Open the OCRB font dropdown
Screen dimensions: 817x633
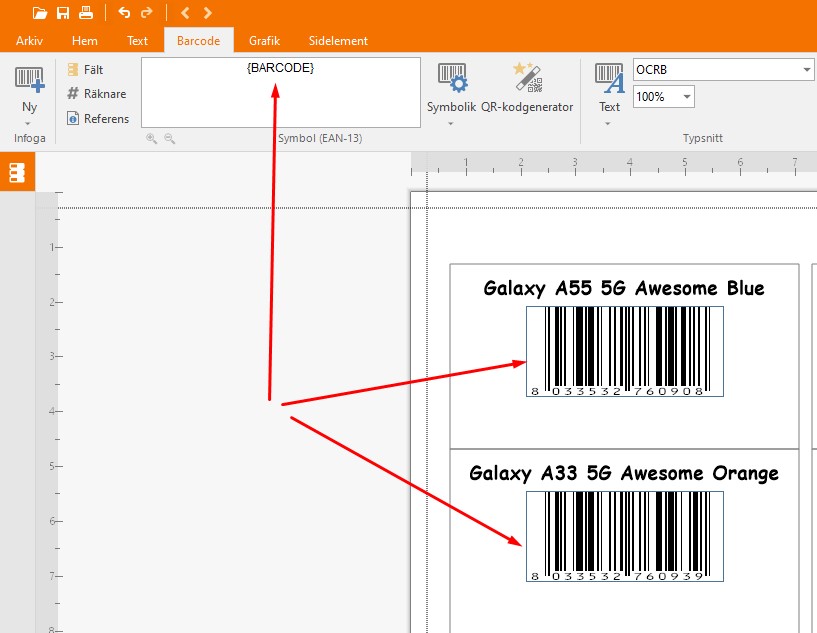pyautogui.click(x=807, y=70)
